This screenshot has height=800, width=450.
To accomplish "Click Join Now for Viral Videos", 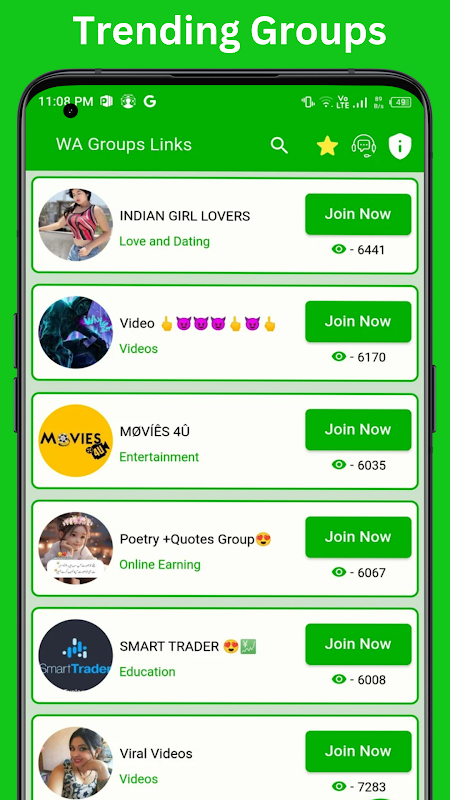I will click(x=358, y=751).
